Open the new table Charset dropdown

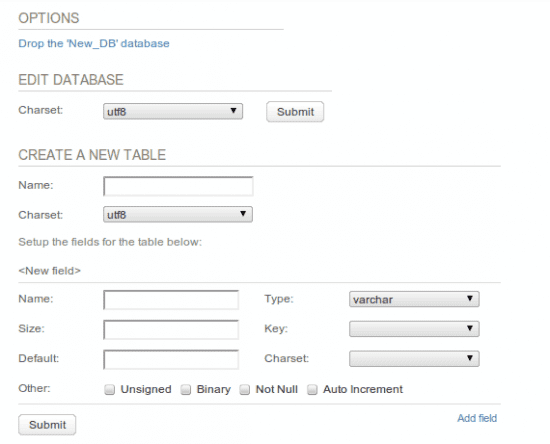click(x=178, y=215)
